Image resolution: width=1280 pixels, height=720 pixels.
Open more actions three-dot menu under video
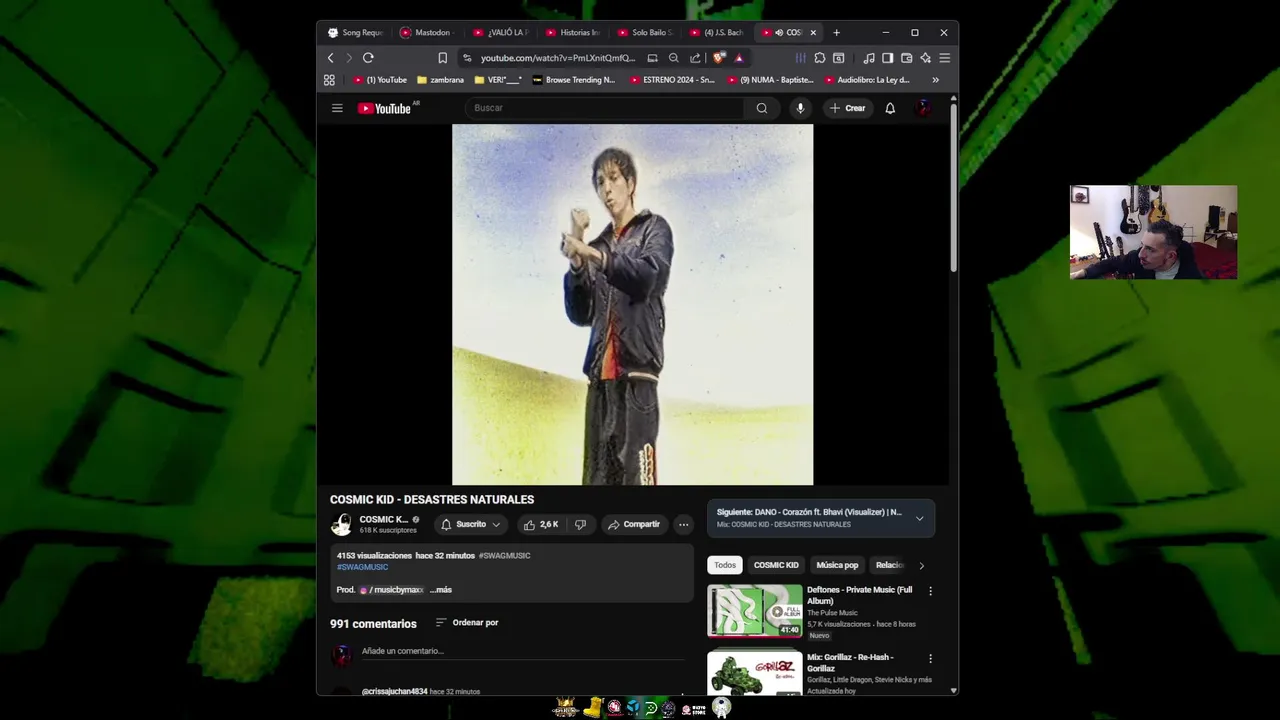(x=683, y=524)
